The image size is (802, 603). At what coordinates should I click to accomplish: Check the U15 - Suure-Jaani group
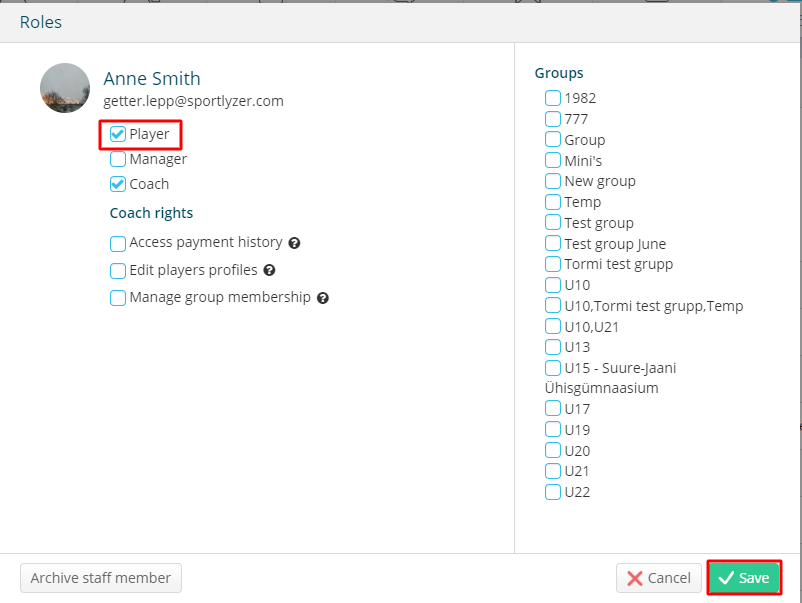pos(553,368)
